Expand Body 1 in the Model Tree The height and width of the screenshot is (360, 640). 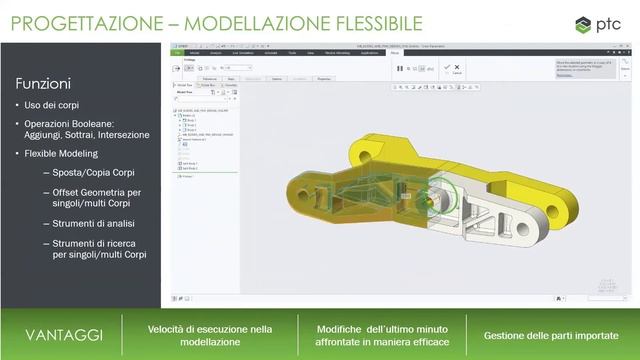[x=180, y=120]
